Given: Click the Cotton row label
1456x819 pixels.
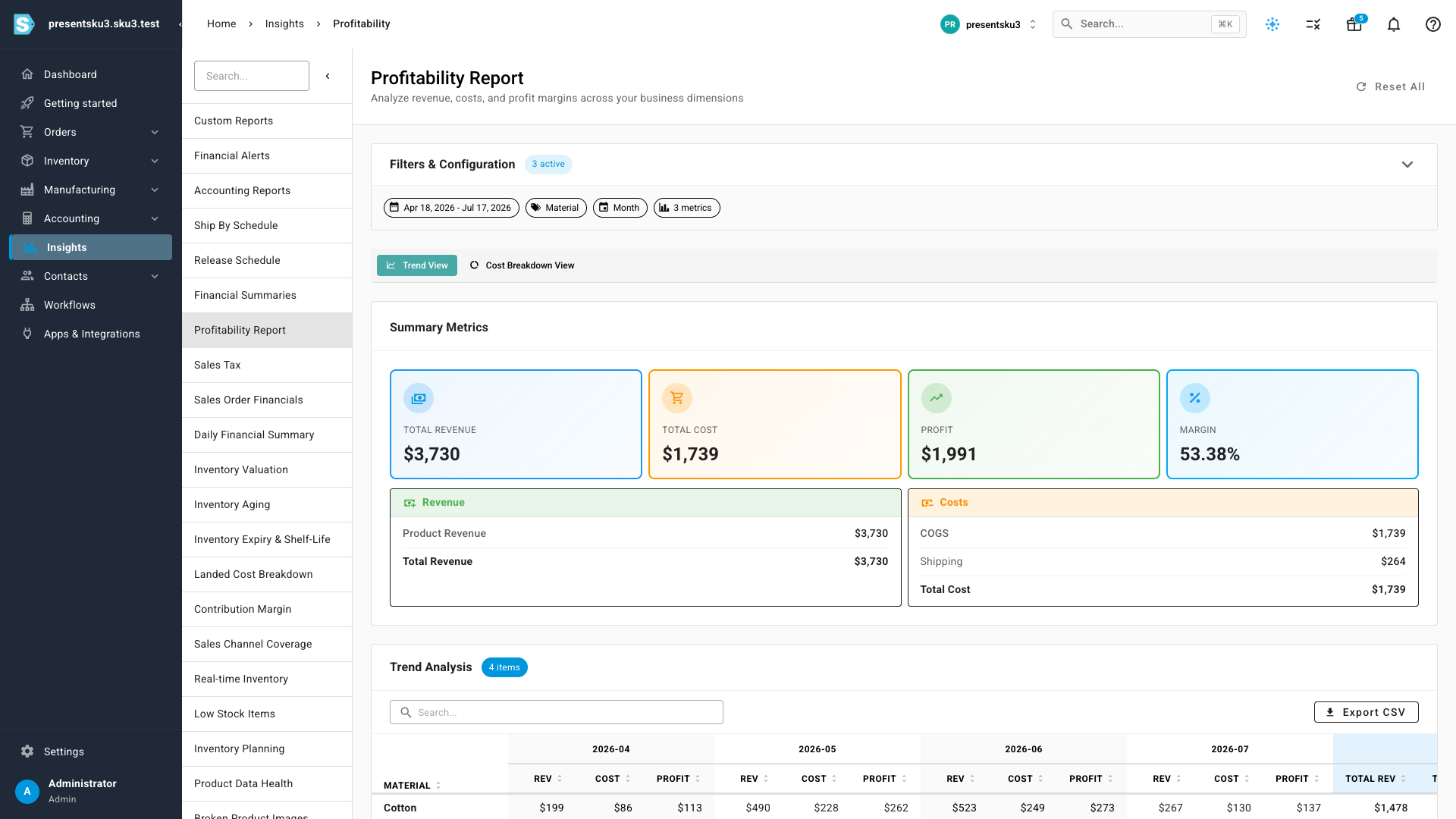Looking at the screenshot, I should [x=400, y=808].
